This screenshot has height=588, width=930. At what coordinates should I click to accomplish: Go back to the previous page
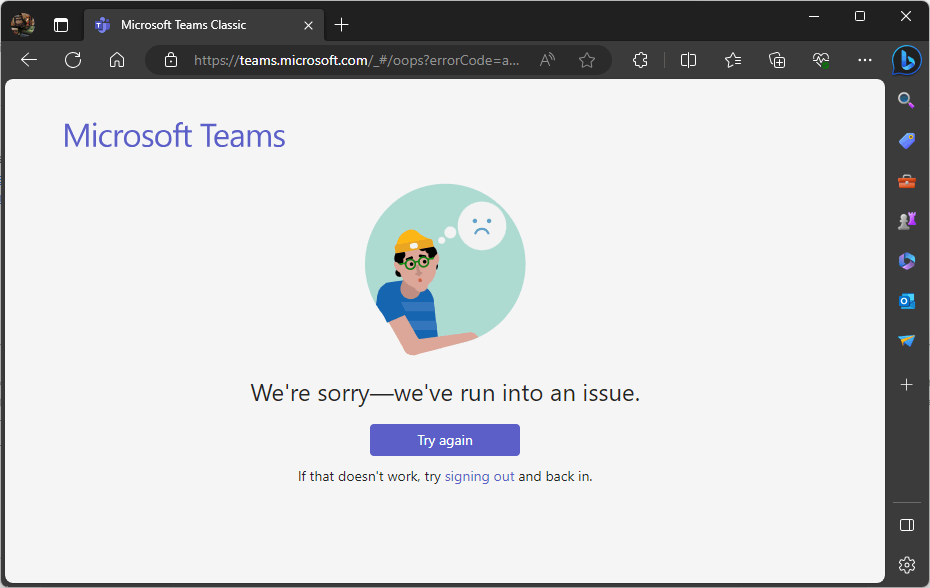click(x=28, y=60)
